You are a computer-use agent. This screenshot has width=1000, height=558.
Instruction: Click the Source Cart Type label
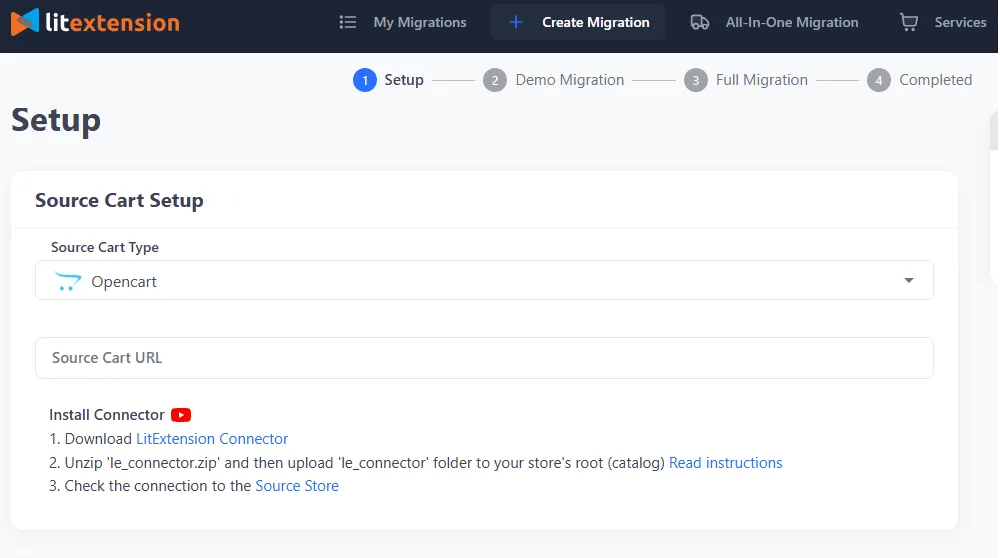[105, 247]
